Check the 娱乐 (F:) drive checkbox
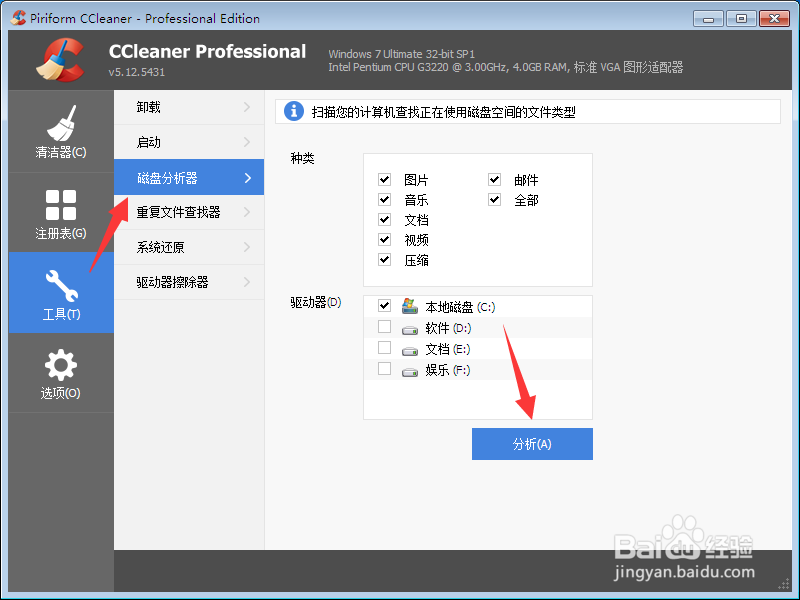The height and width of the screenshot is (600, 800). [x=385, y=368]
